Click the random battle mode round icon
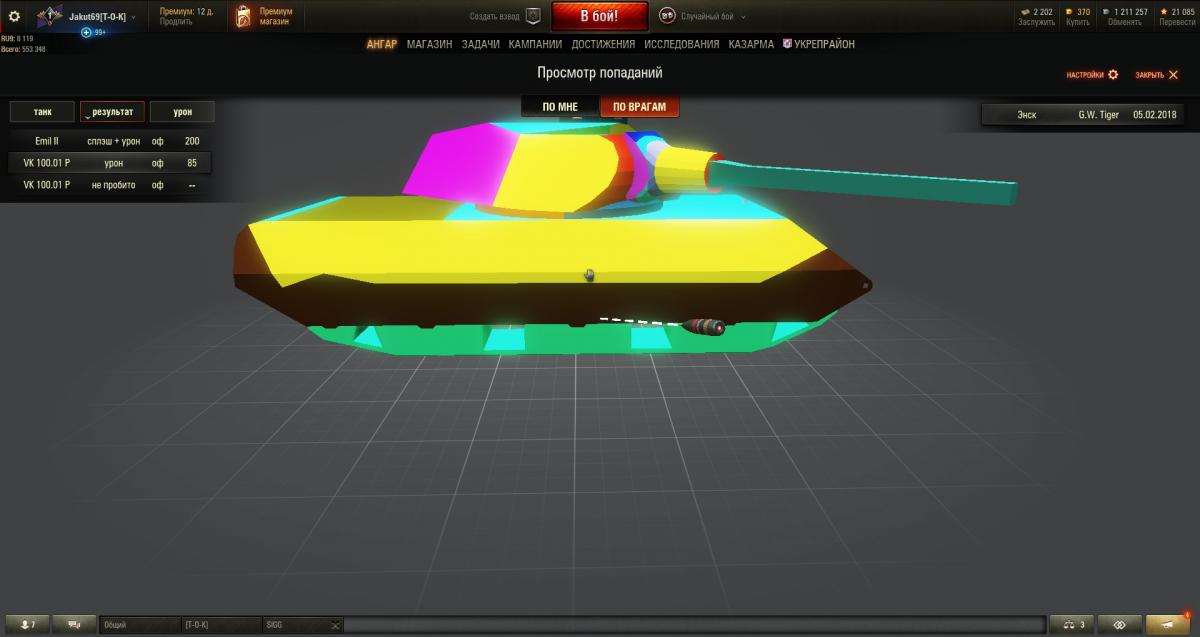 (667, 16)
